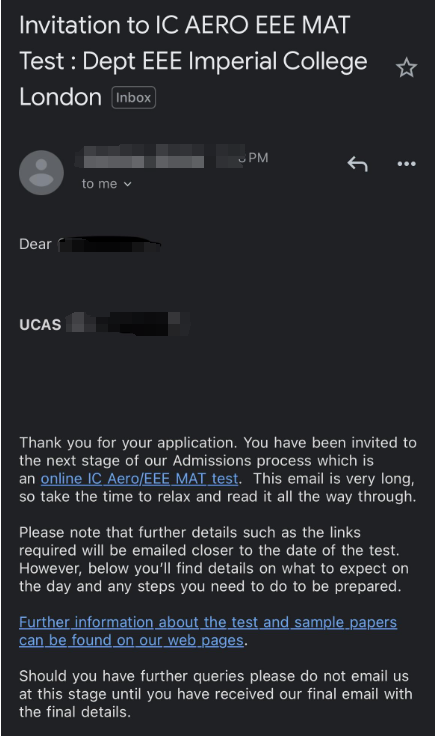
Task: Open the online IC Aero/EEE MAT test link
Action: tap(139, 479)
